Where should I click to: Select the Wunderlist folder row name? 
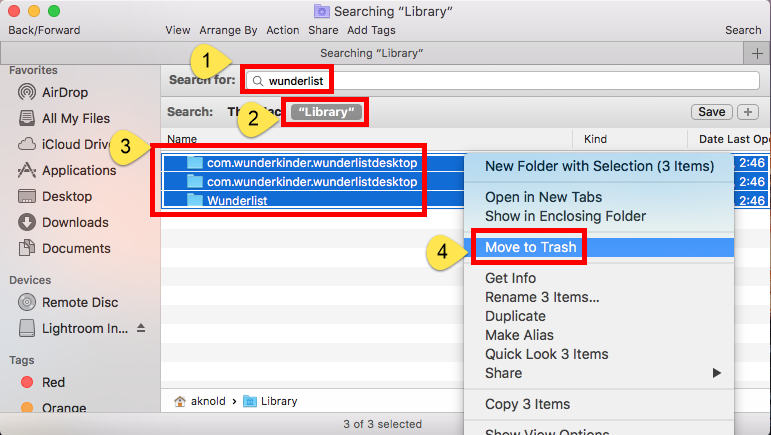coord(237,200)
